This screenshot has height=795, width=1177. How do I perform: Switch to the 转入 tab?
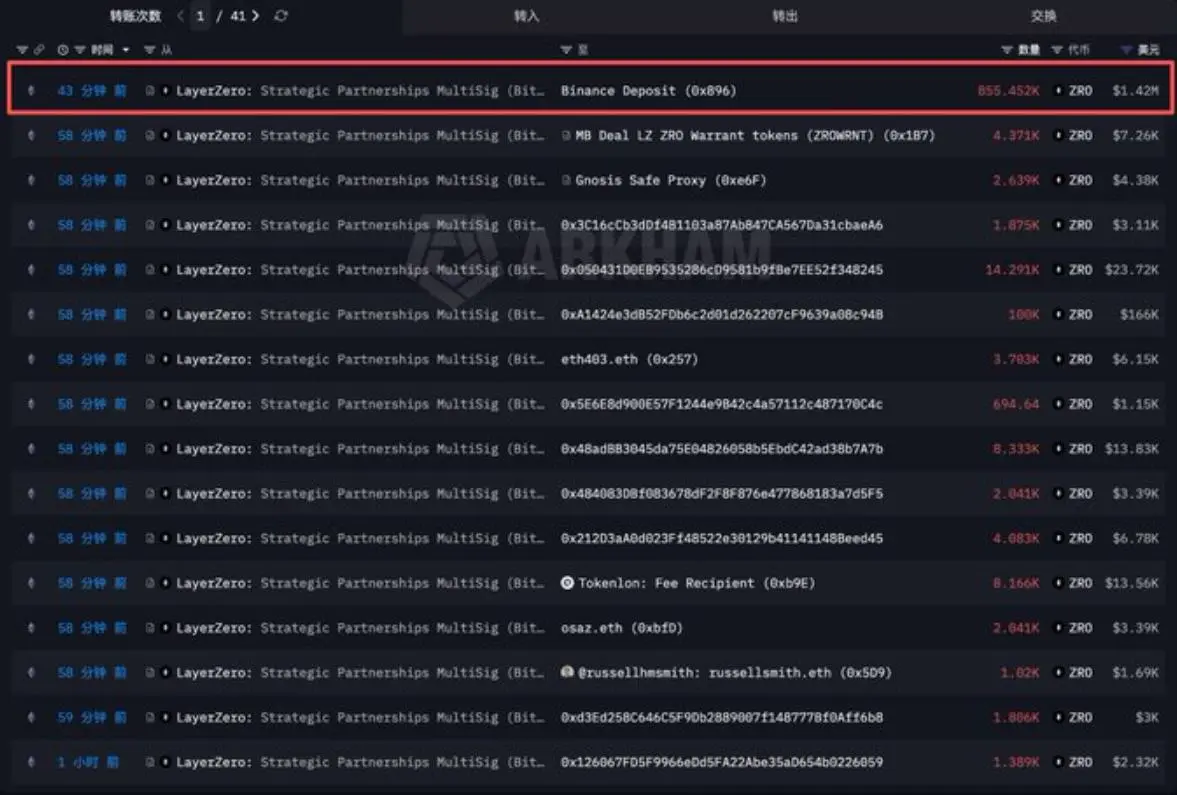point(526,16)
